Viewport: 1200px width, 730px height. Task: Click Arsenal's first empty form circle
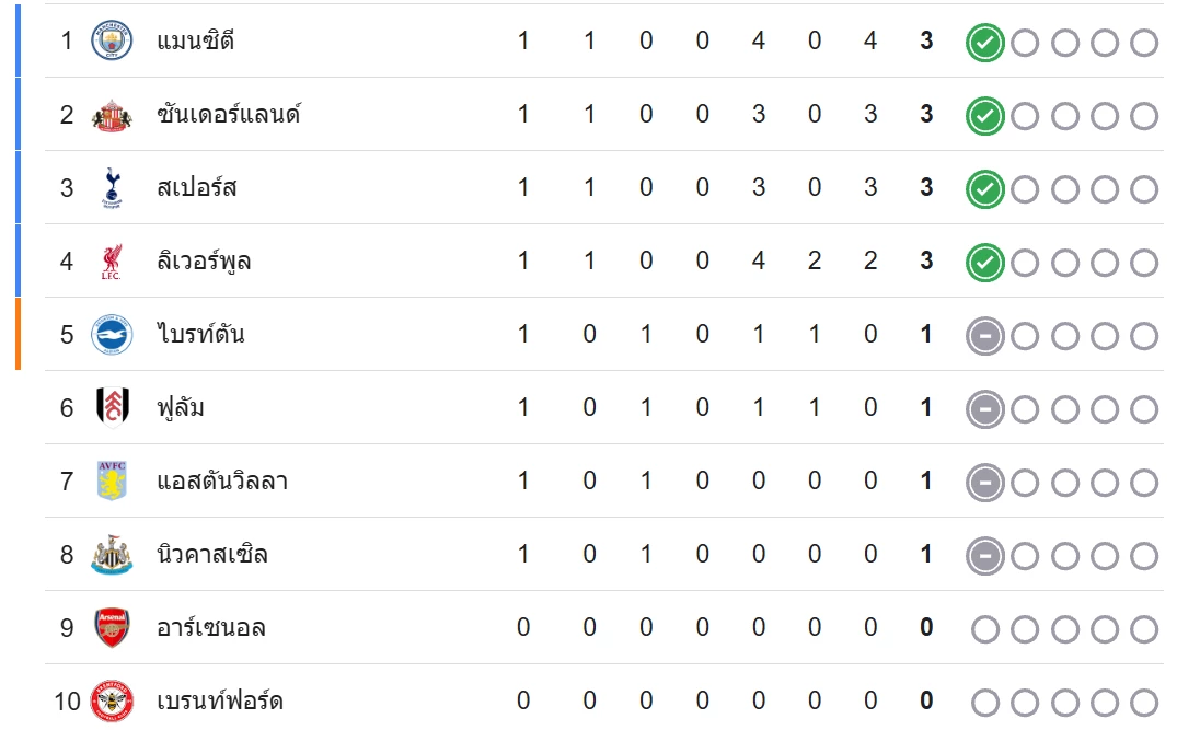[x=985, y=628]
